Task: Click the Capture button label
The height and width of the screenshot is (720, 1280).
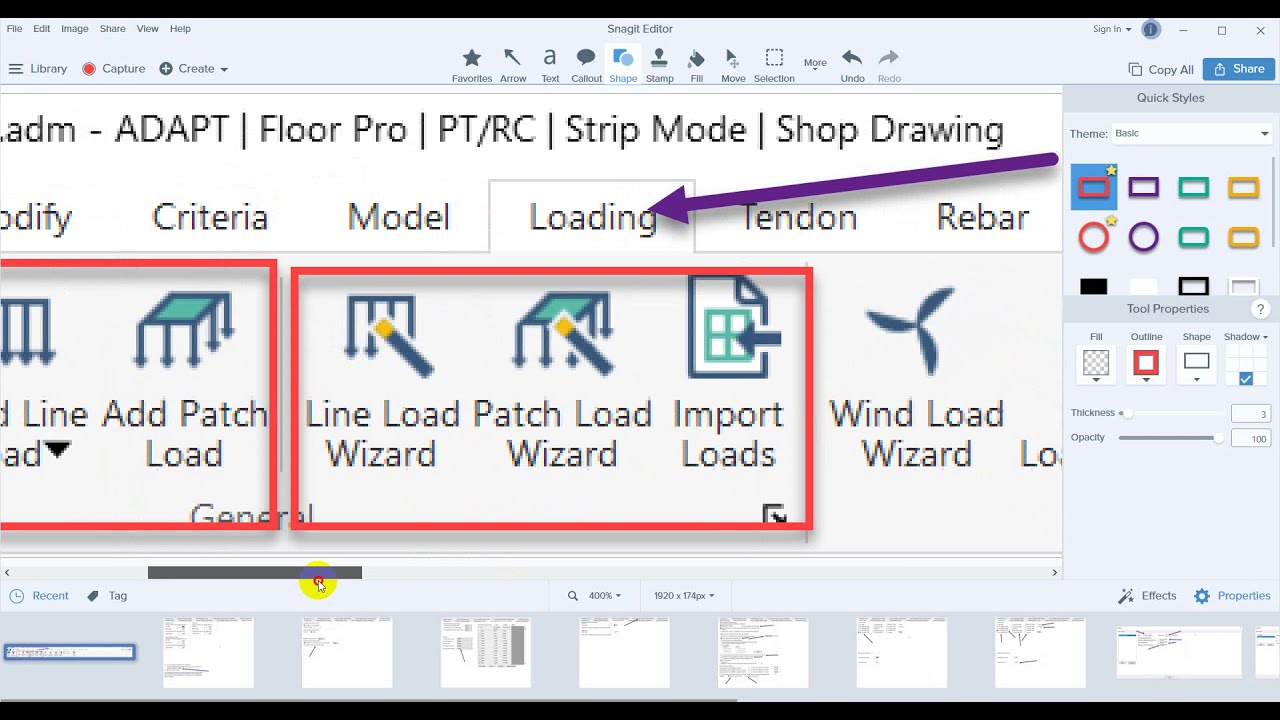Action: 124,69
